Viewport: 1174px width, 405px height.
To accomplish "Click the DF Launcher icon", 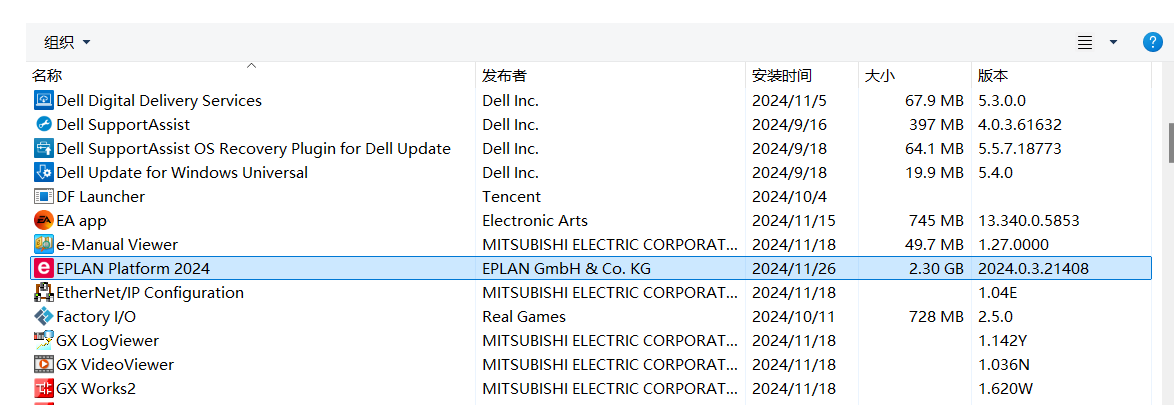I will 43,197.
